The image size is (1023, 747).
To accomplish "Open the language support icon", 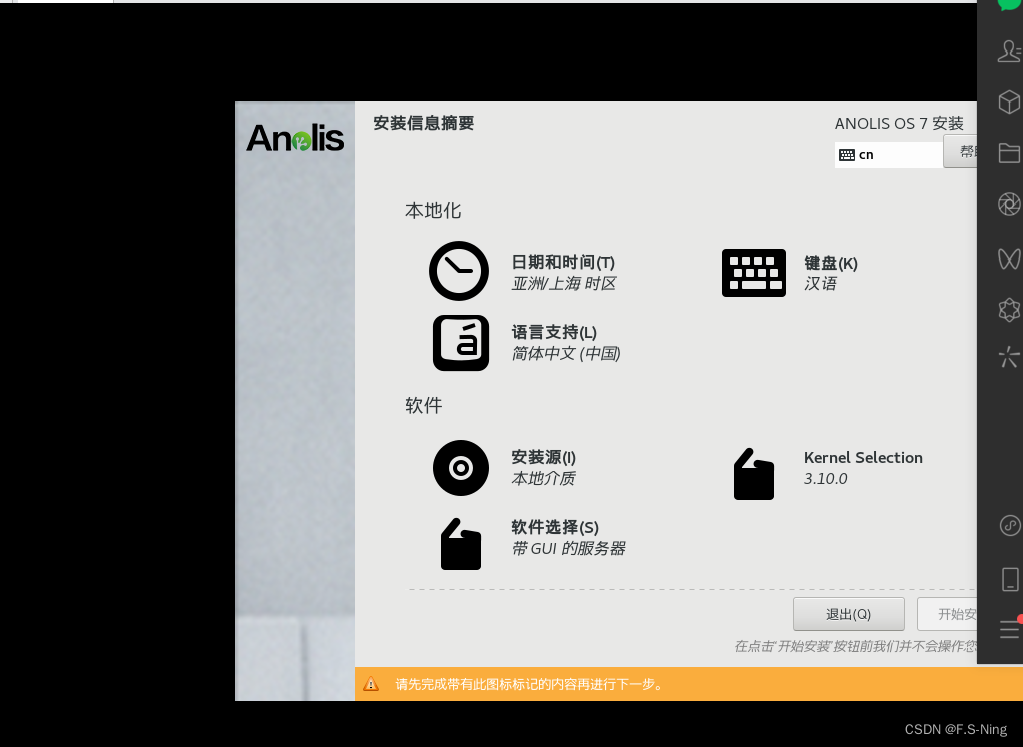I will [x=461, y=343].
